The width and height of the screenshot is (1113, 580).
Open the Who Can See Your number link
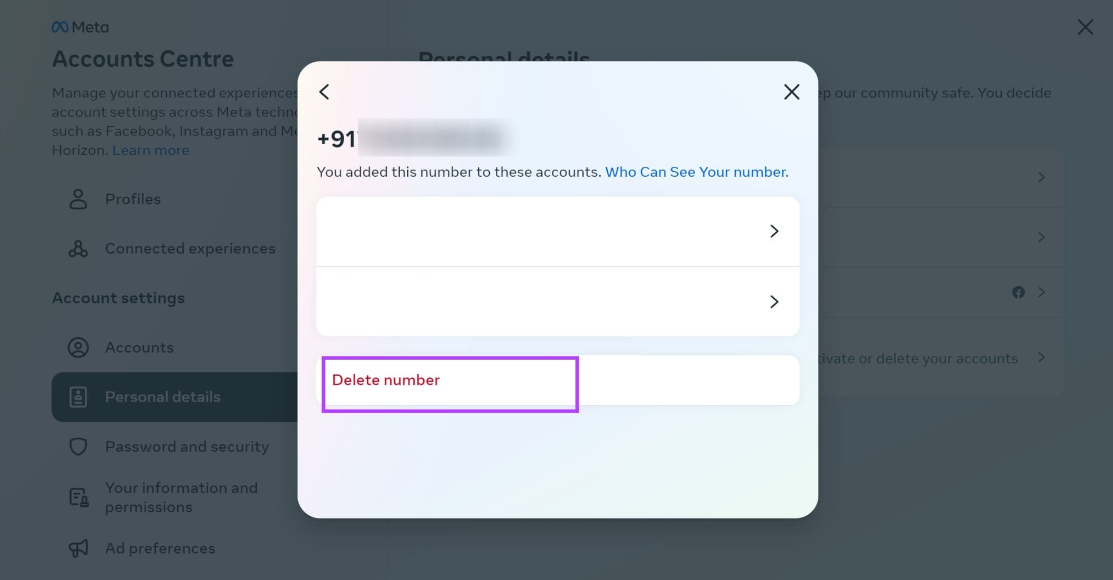point(696,172)
